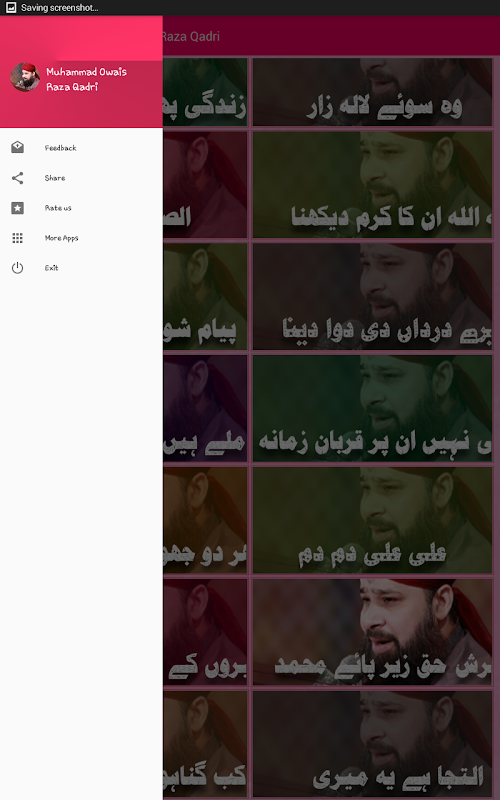Viewport: 500px width, 800px height.
Task: Tap the Feedback envelope icon
Action: tap(17, 147)
